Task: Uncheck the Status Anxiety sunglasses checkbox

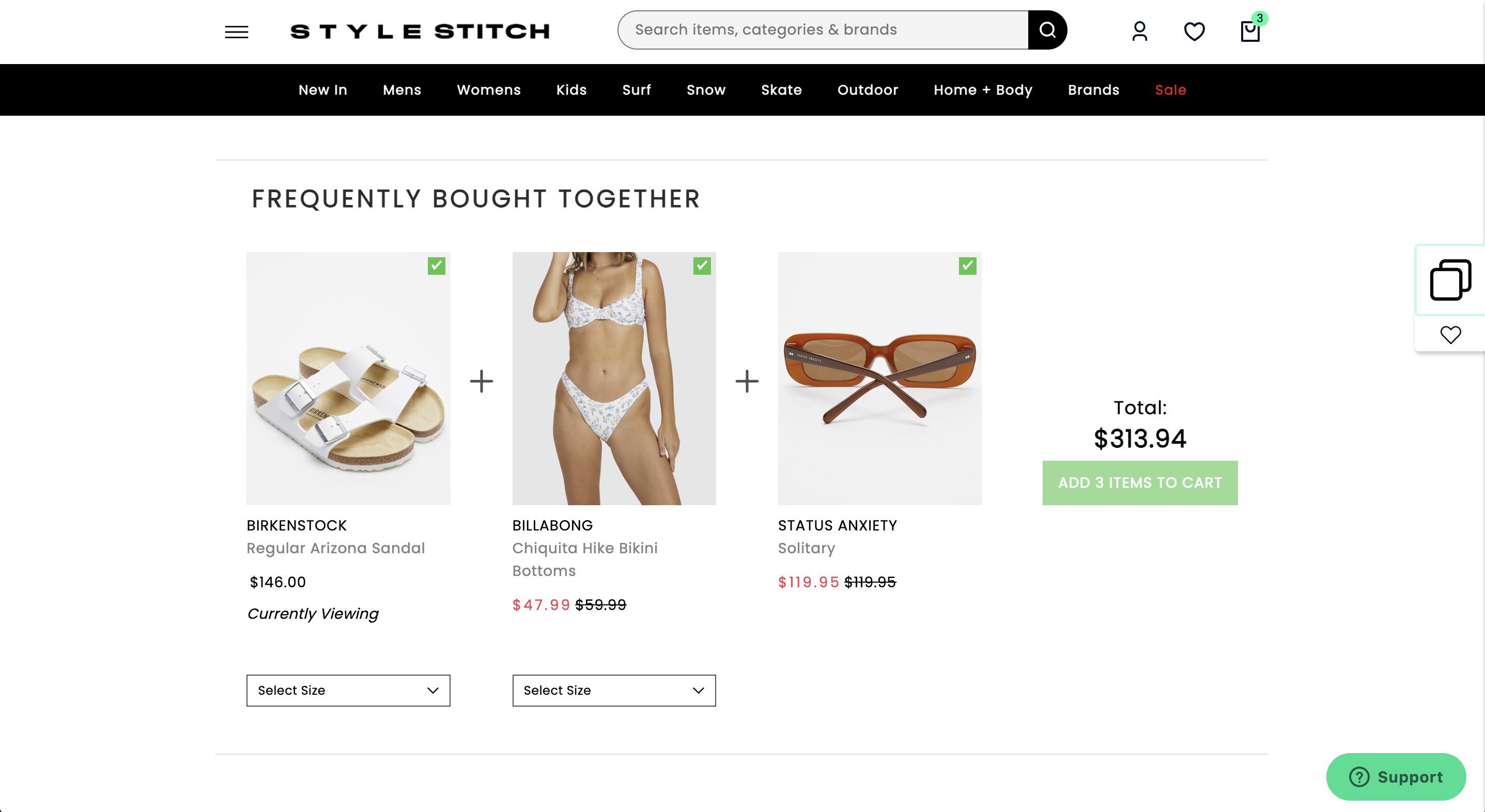Action: (x=967, y=266)
